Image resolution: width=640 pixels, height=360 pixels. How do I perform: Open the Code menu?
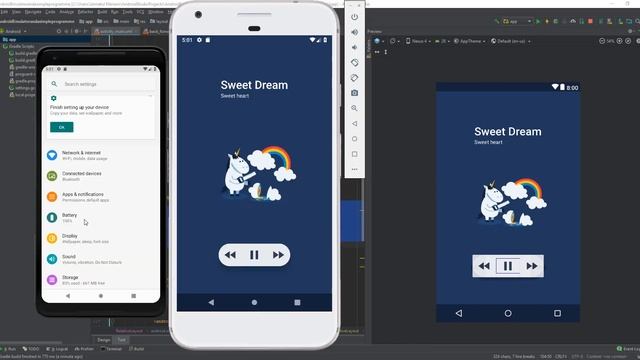(x=50, y=12)
